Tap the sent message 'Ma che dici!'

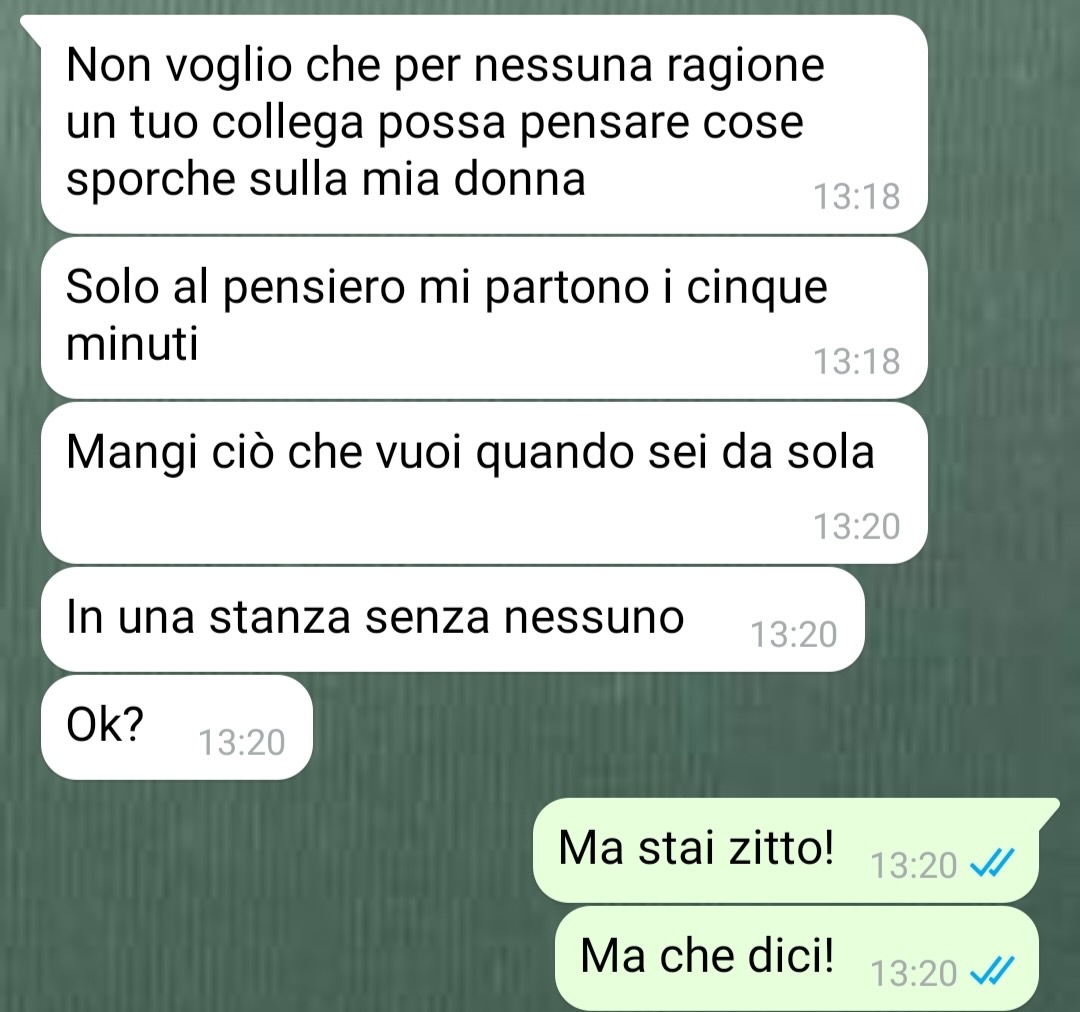tap(797, 958)
